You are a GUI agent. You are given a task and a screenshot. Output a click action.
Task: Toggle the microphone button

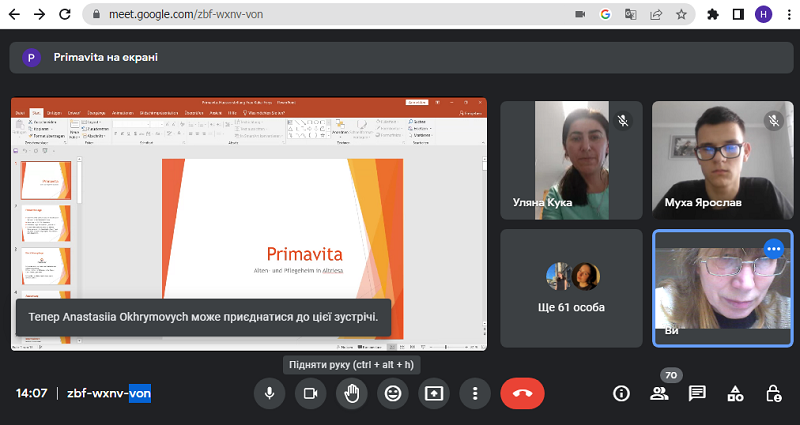[x=269, y=393]
